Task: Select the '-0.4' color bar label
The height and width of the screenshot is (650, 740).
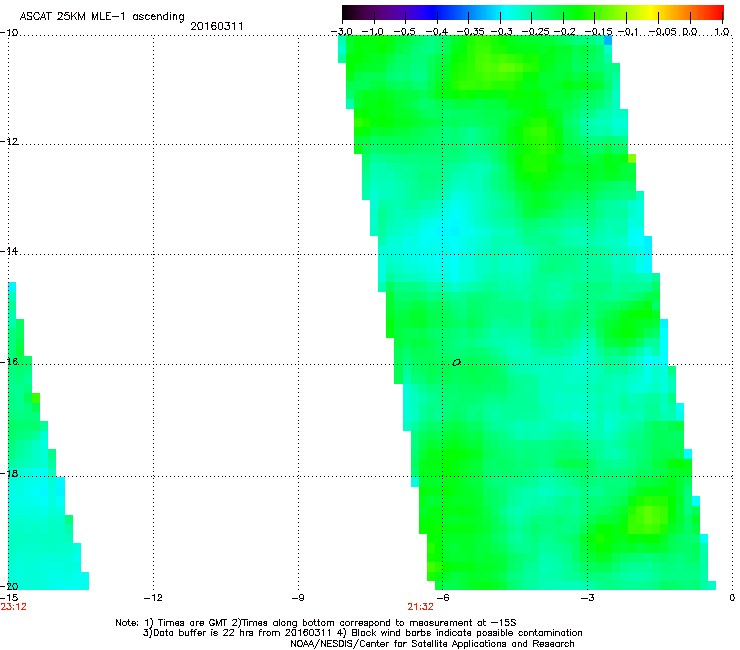Action: 437,32
